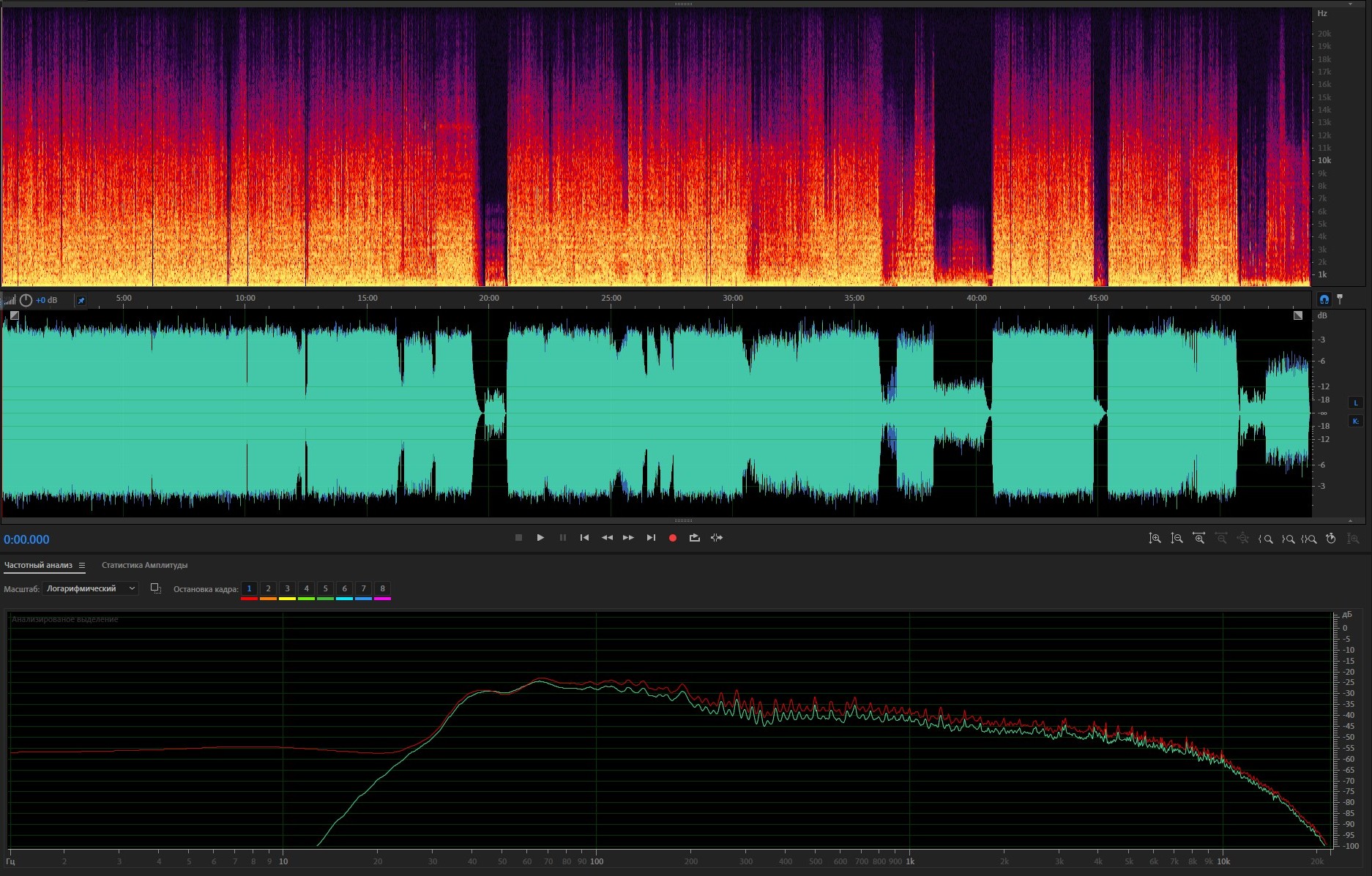Toggle loop playback icon
This screenshot has width=1372, height=876.
(x=694, y=538)
